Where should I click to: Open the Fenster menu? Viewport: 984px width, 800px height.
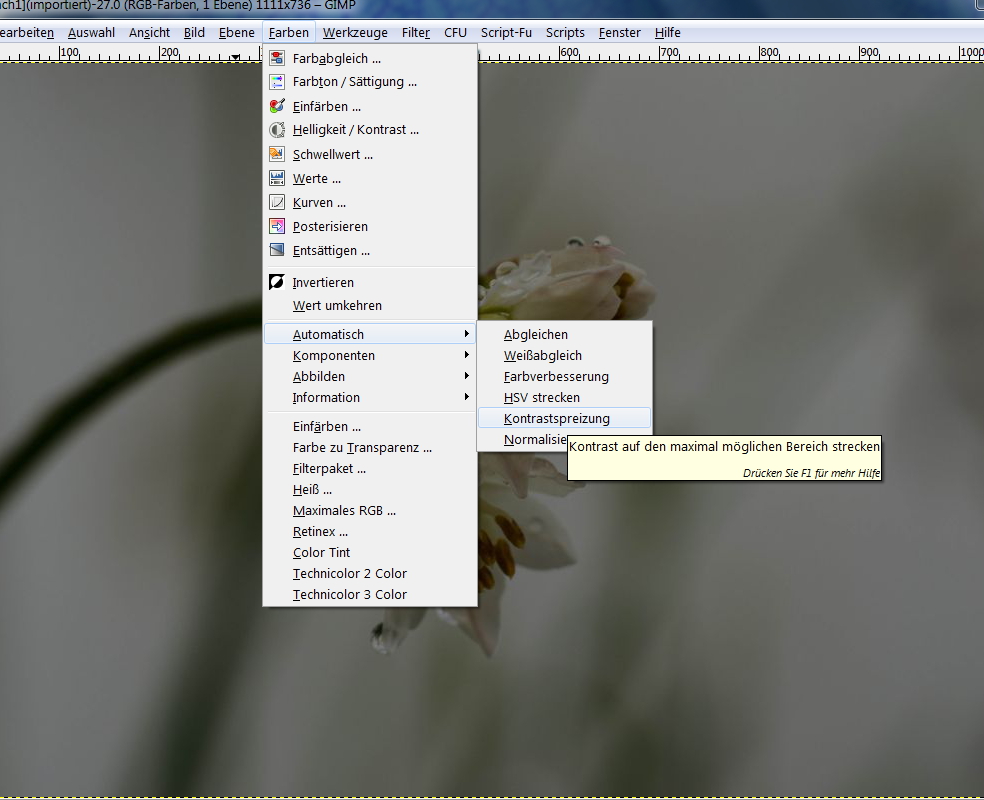point(619,33)
